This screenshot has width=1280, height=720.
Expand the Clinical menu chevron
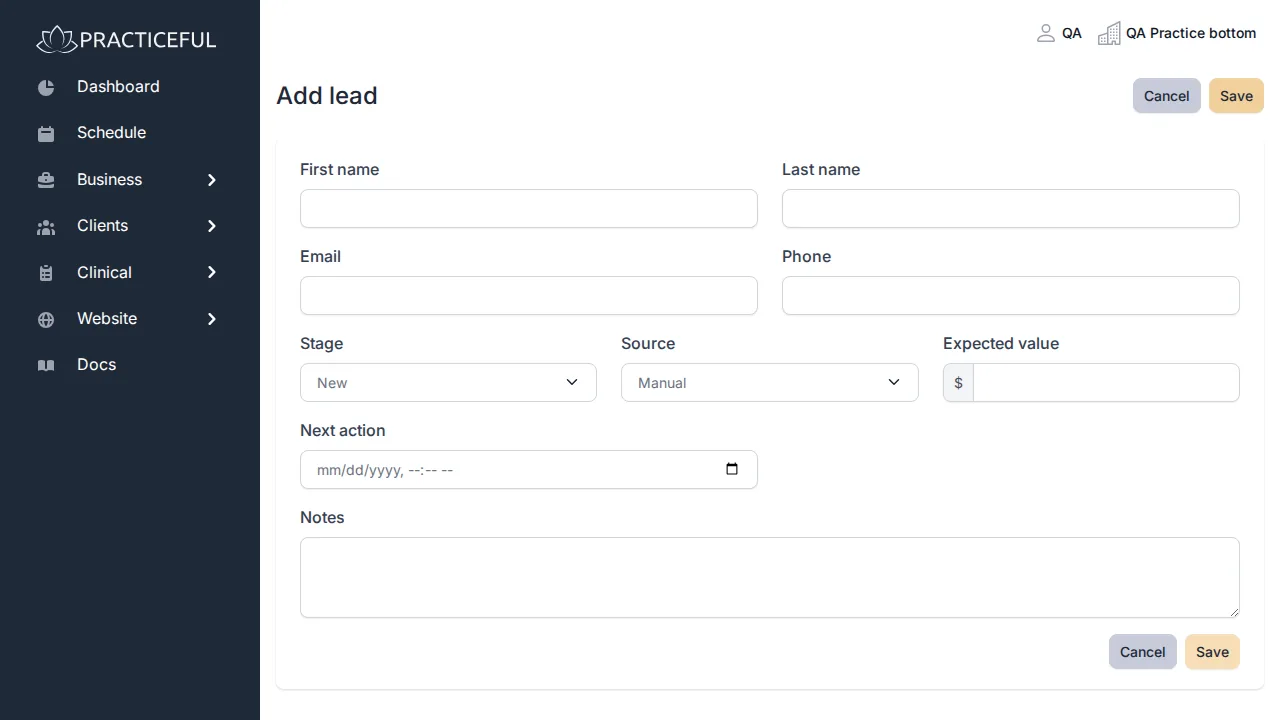212,272
